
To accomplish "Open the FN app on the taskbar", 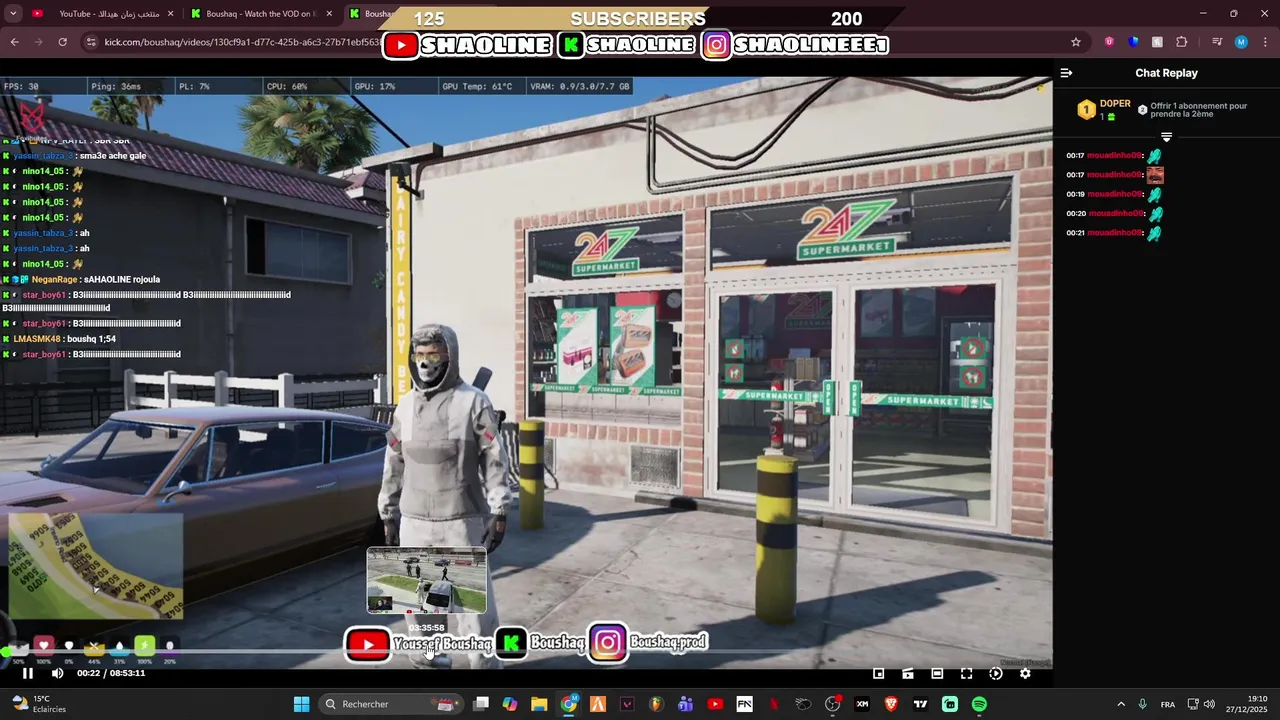I will tap(744, 704).
